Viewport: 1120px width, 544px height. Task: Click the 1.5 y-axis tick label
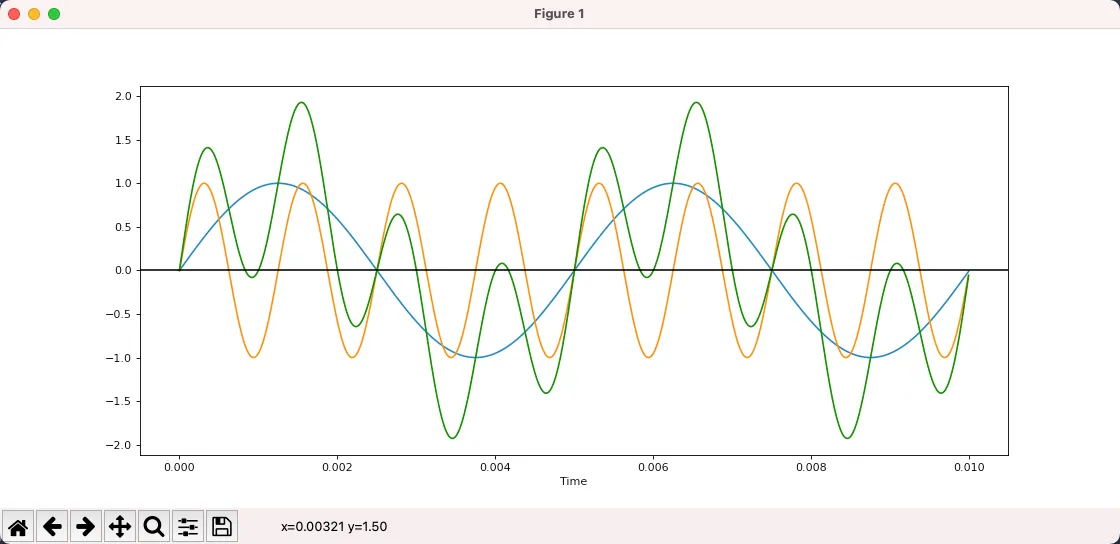tap(123, 140)
